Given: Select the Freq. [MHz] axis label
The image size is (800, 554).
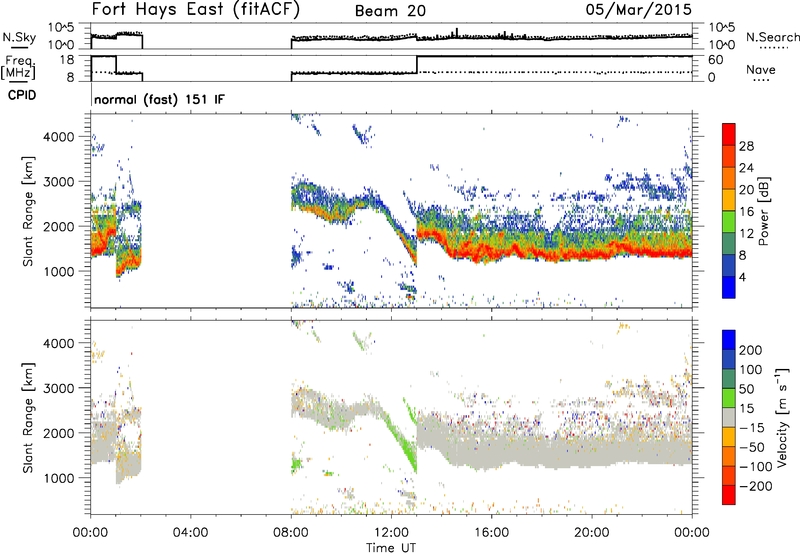Looking at the screenshot, I should coord(18,67).
